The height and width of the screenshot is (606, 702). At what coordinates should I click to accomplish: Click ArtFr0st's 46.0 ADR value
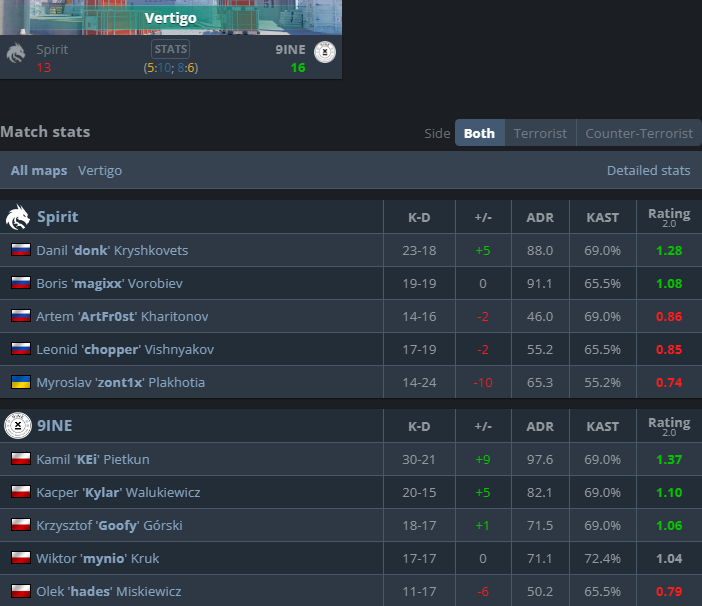coord(539,316)
